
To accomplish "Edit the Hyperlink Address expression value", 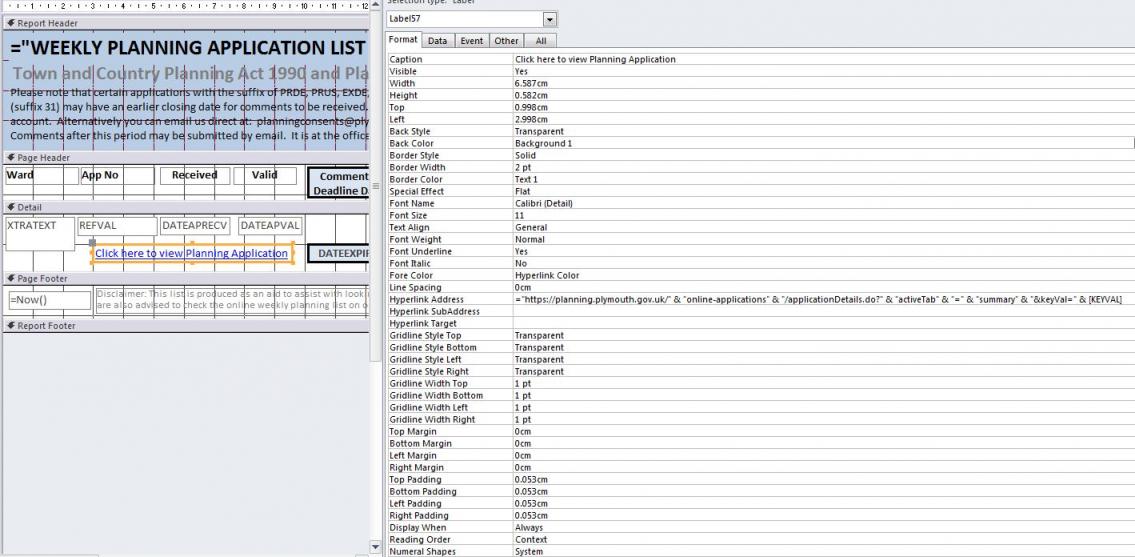I will 823,300.
